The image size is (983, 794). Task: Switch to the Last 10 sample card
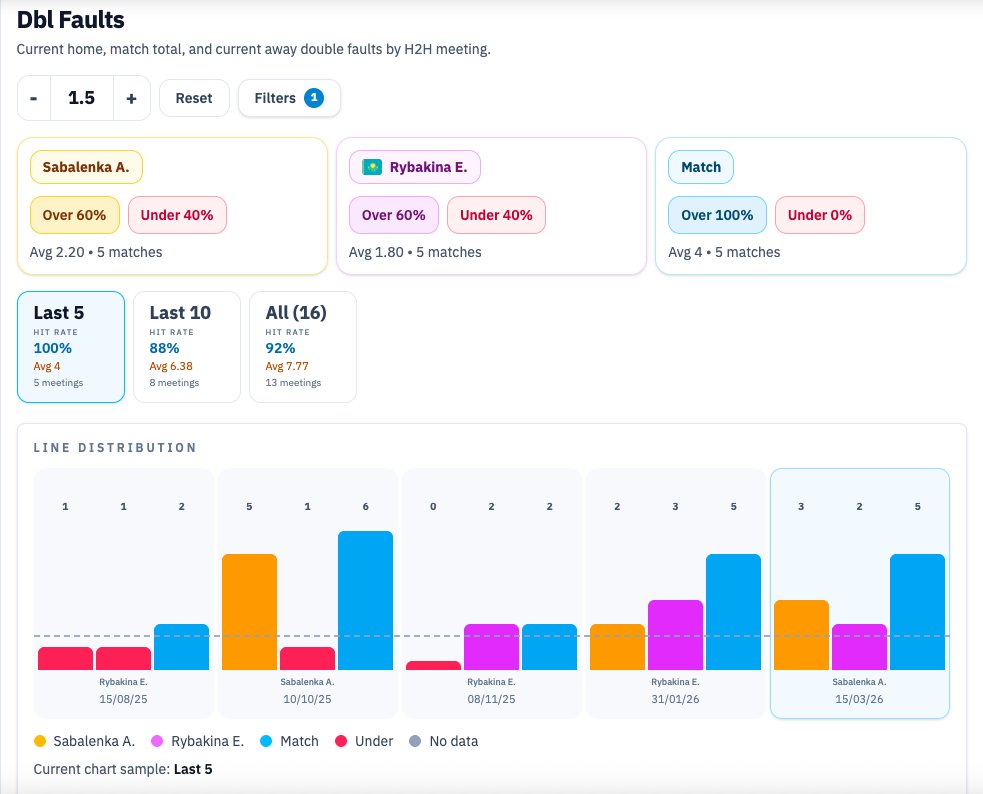pyautogui.click(x=186, y=345)
